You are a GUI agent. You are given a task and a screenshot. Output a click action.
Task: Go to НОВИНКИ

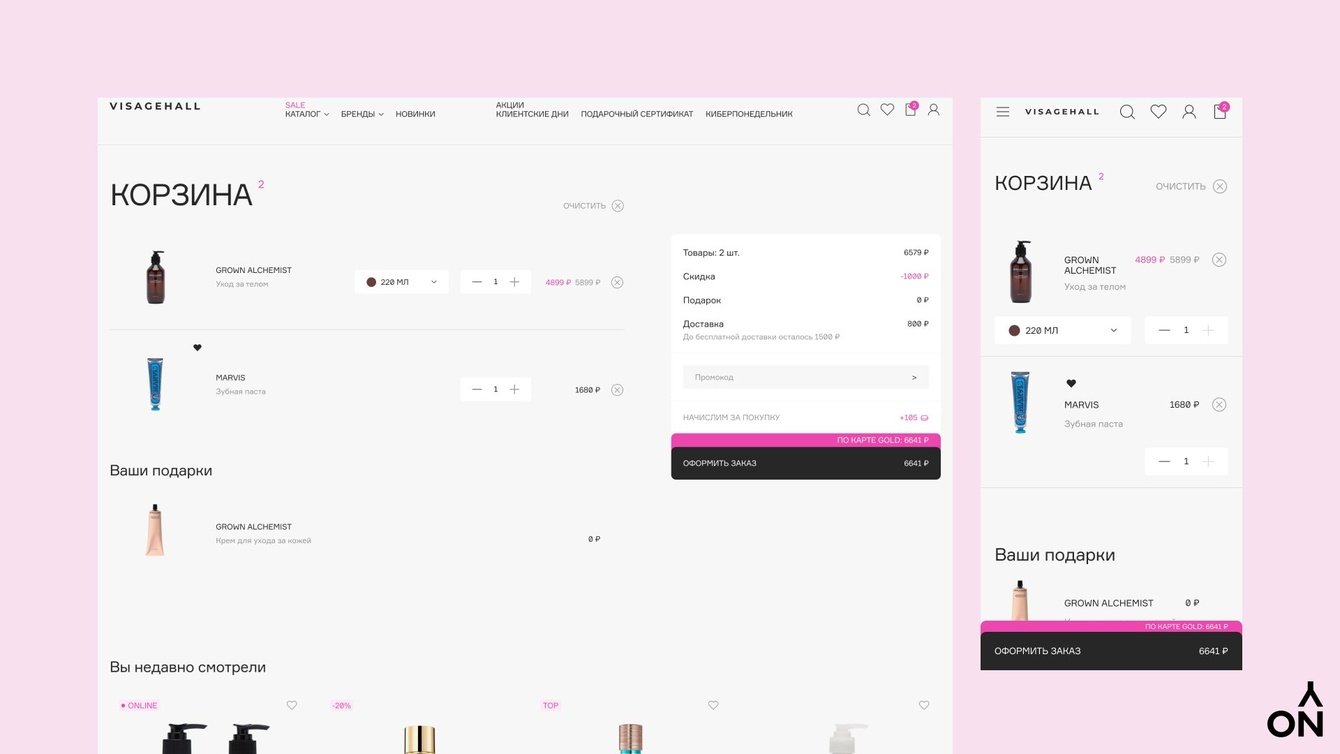[x=415, y=114]
